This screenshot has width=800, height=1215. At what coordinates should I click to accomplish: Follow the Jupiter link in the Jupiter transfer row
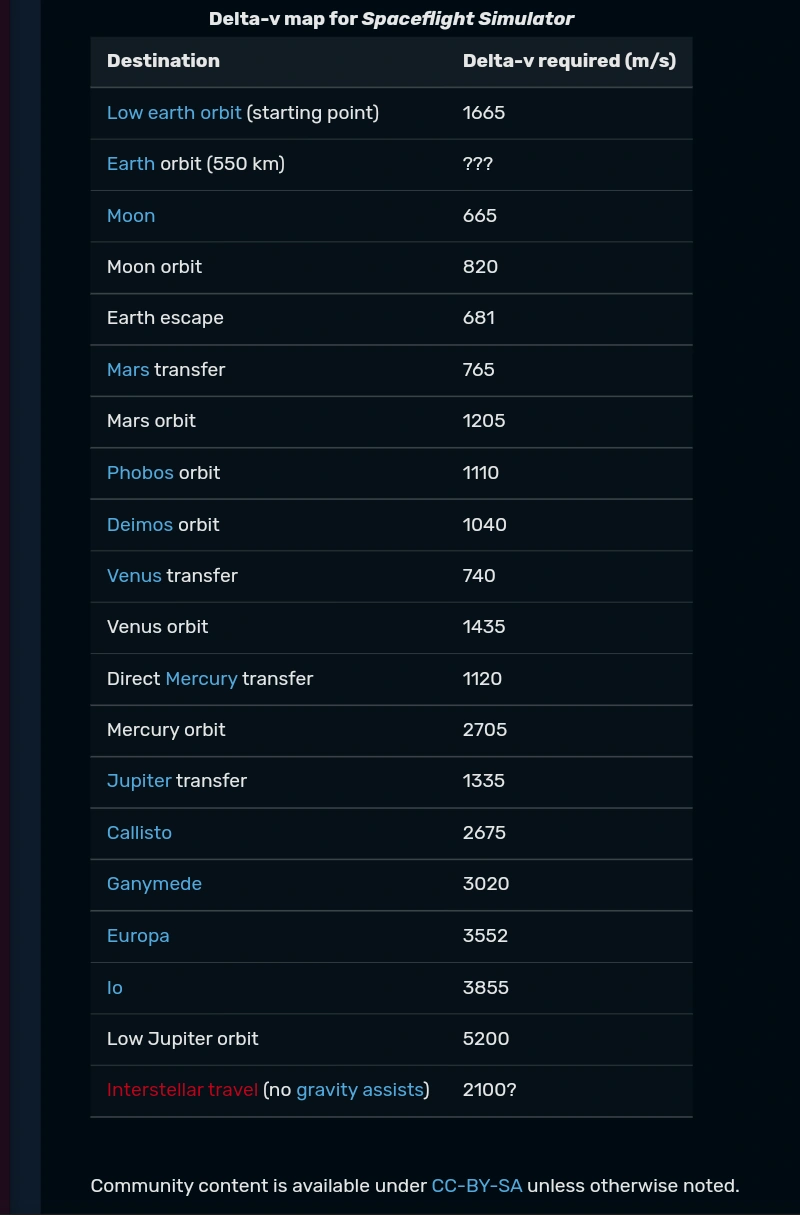[x=139, y=781]
